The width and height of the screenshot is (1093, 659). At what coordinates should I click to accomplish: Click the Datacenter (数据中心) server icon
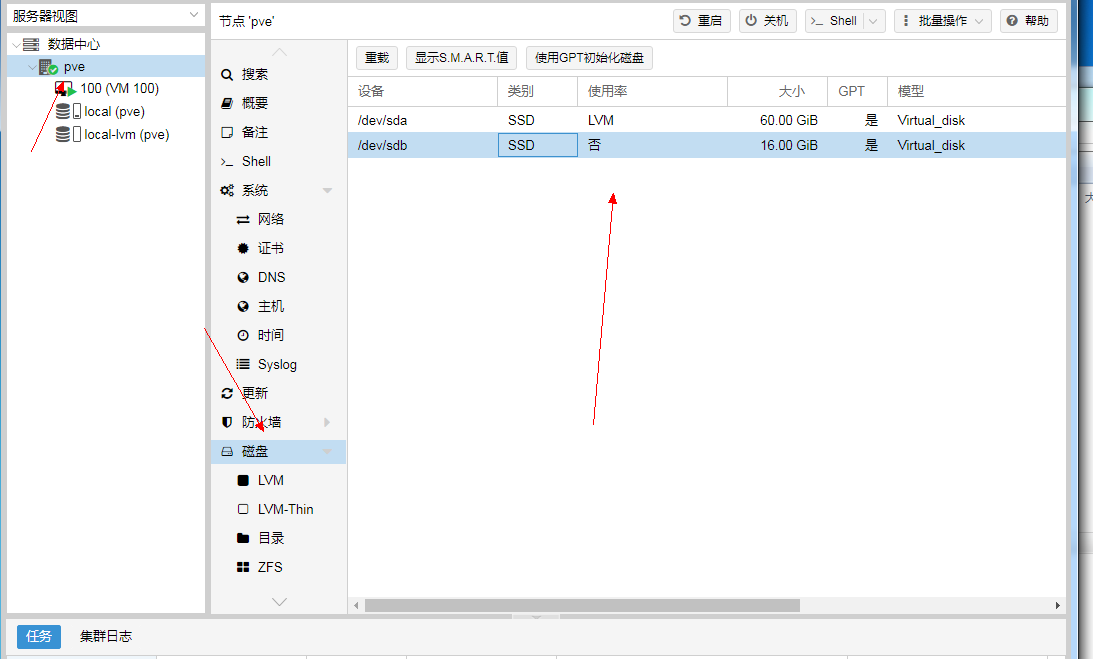31,45
